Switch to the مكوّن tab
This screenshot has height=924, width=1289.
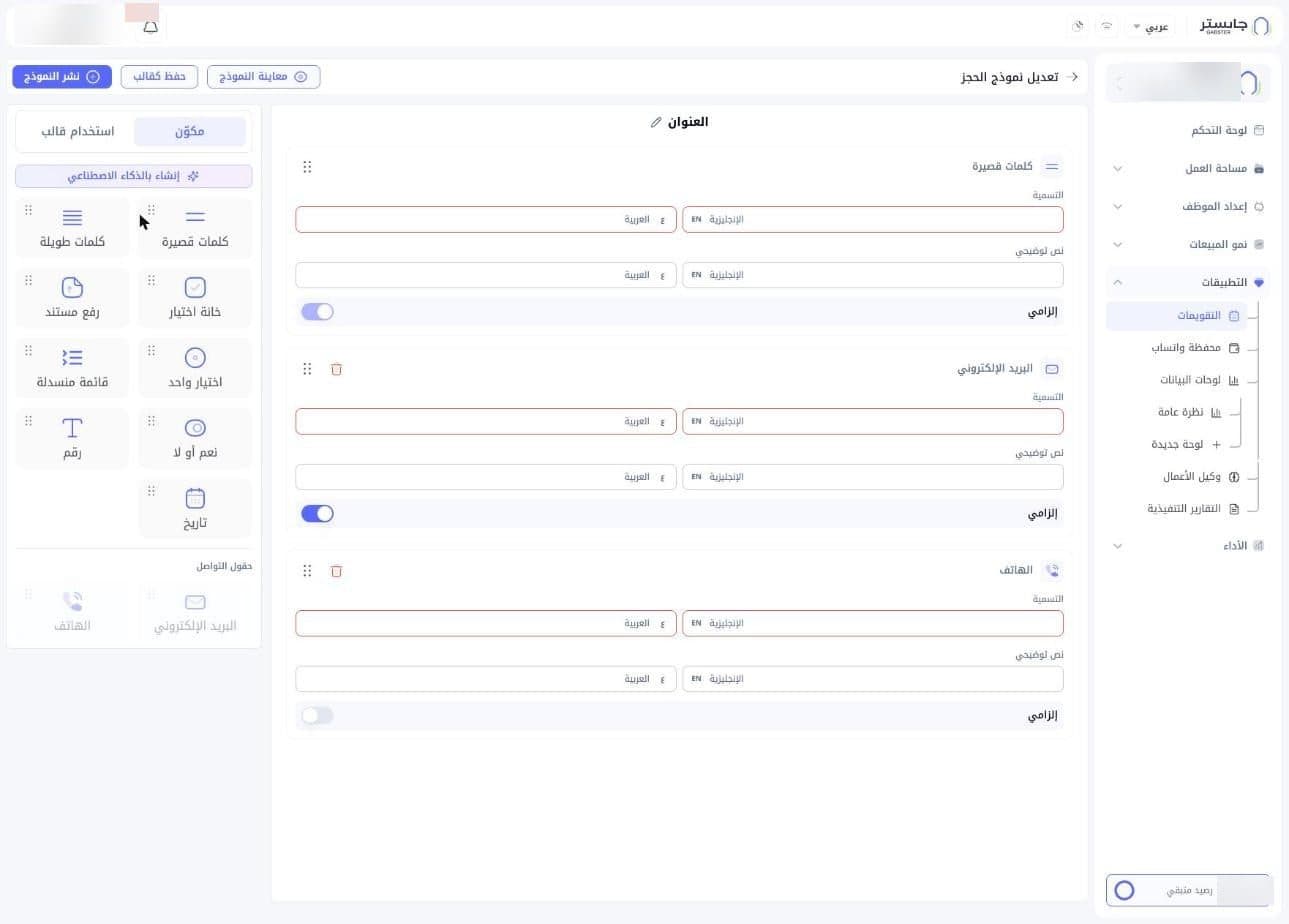point(190,132)
